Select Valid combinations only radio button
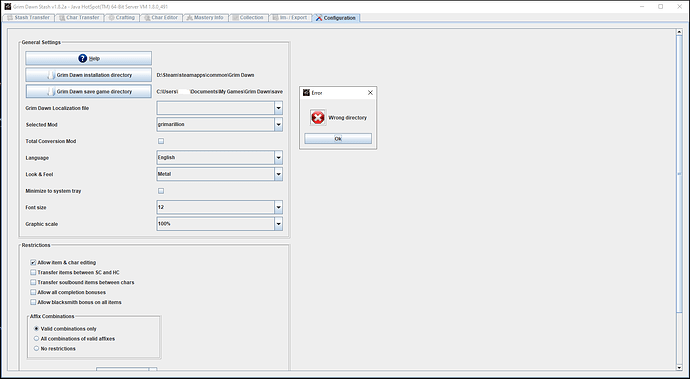Image resolution: width=690 pixels, height=379 pixels. pyautogui.click(x=37, y=329)
